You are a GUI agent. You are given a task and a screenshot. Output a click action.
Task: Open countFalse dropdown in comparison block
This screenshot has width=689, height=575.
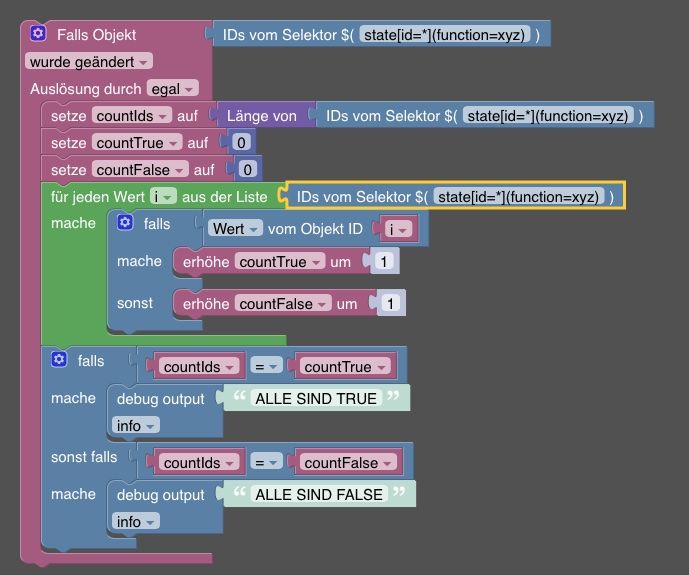tap(348, 463)
